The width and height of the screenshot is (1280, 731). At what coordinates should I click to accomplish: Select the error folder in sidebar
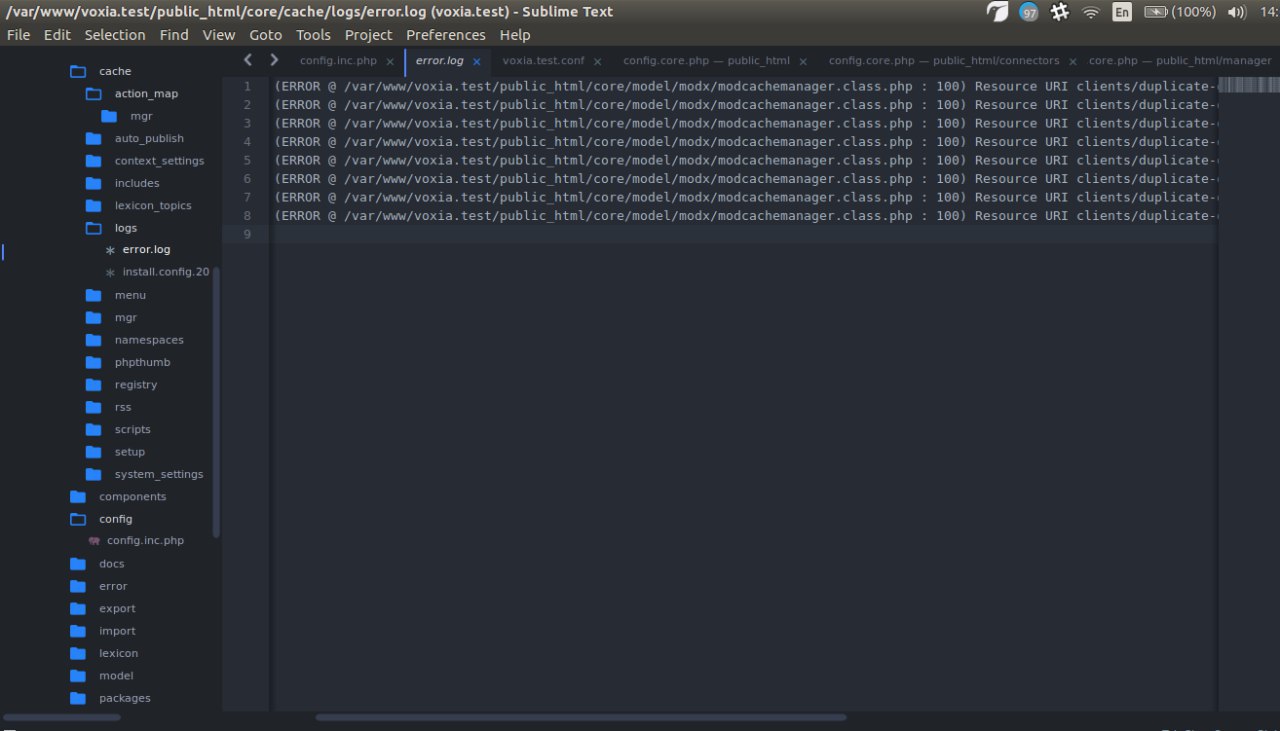click(113, 586)
